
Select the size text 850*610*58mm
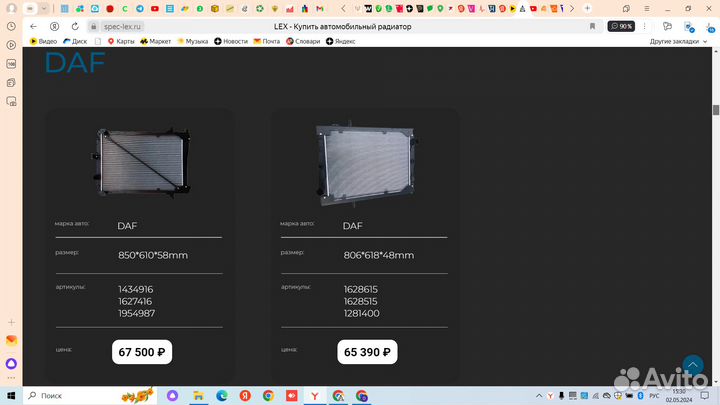(x=153, y=255)
